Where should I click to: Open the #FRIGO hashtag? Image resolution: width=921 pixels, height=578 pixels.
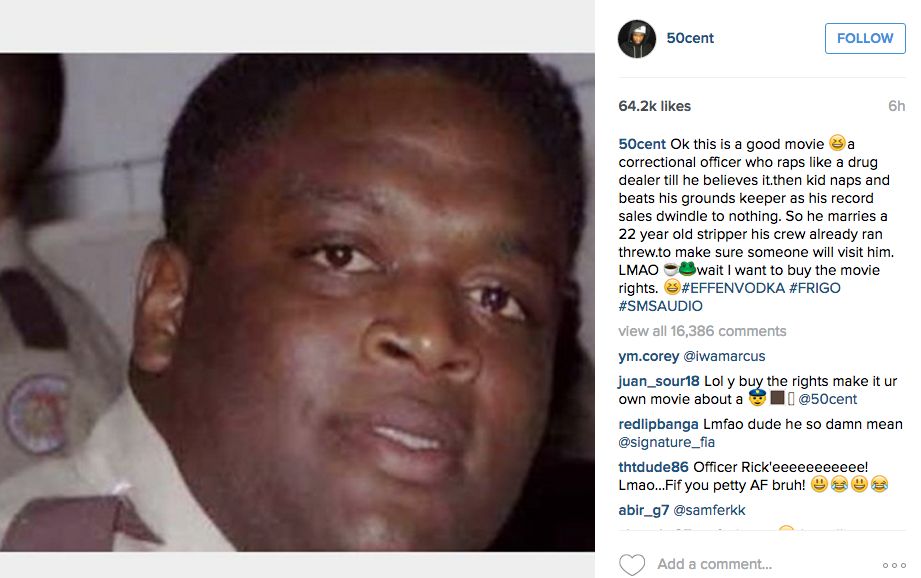click(815, 288)
